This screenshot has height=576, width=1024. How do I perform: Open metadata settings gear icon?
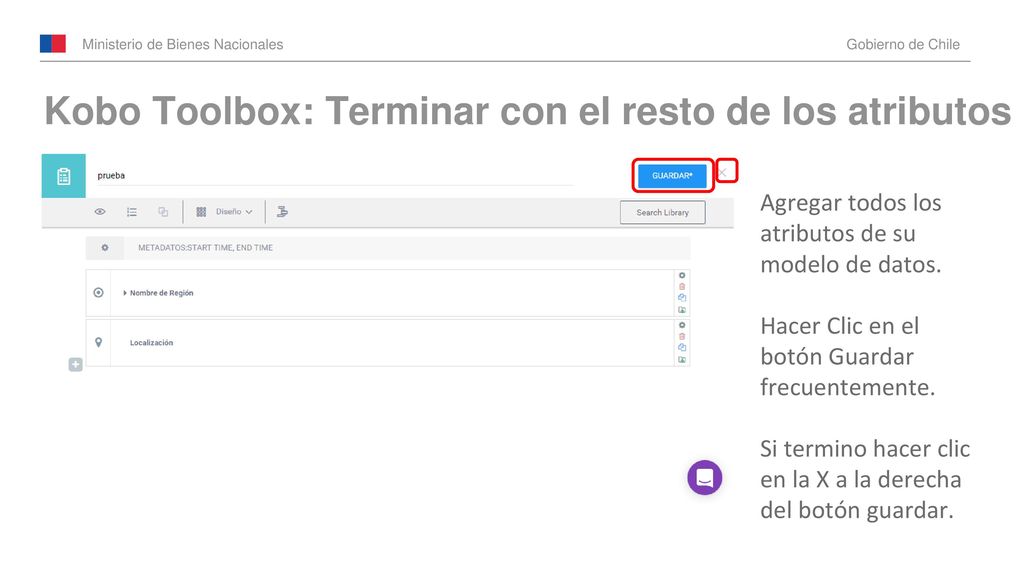104,248
